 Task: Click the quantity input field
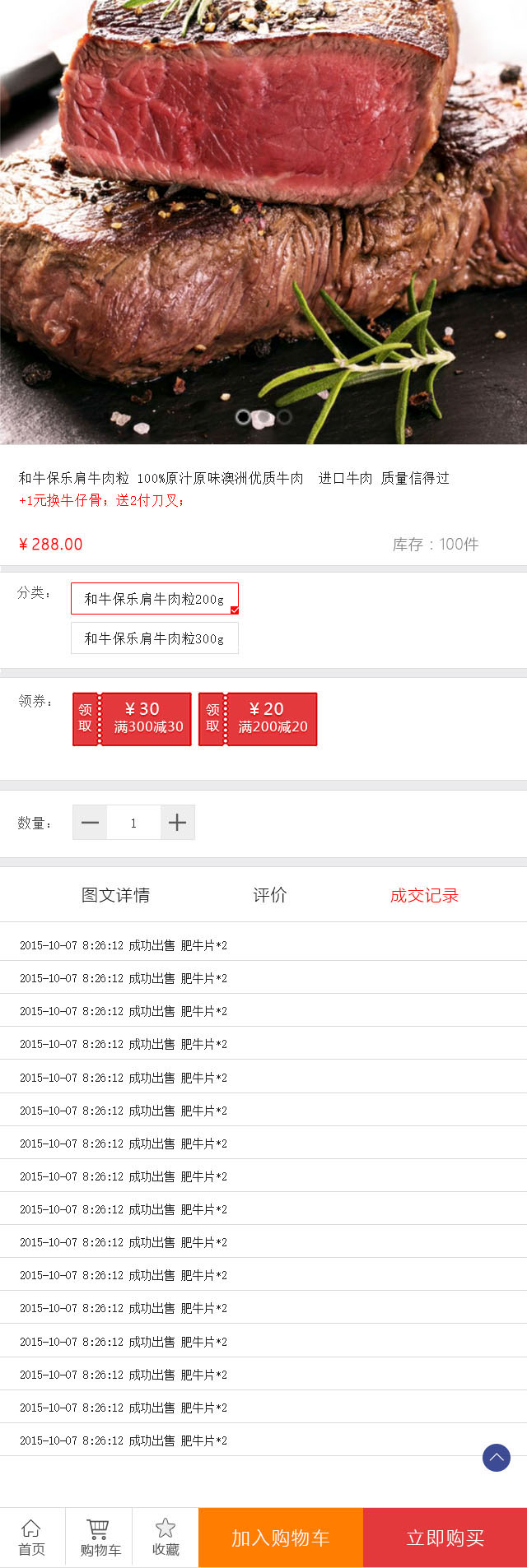point(133,823)
